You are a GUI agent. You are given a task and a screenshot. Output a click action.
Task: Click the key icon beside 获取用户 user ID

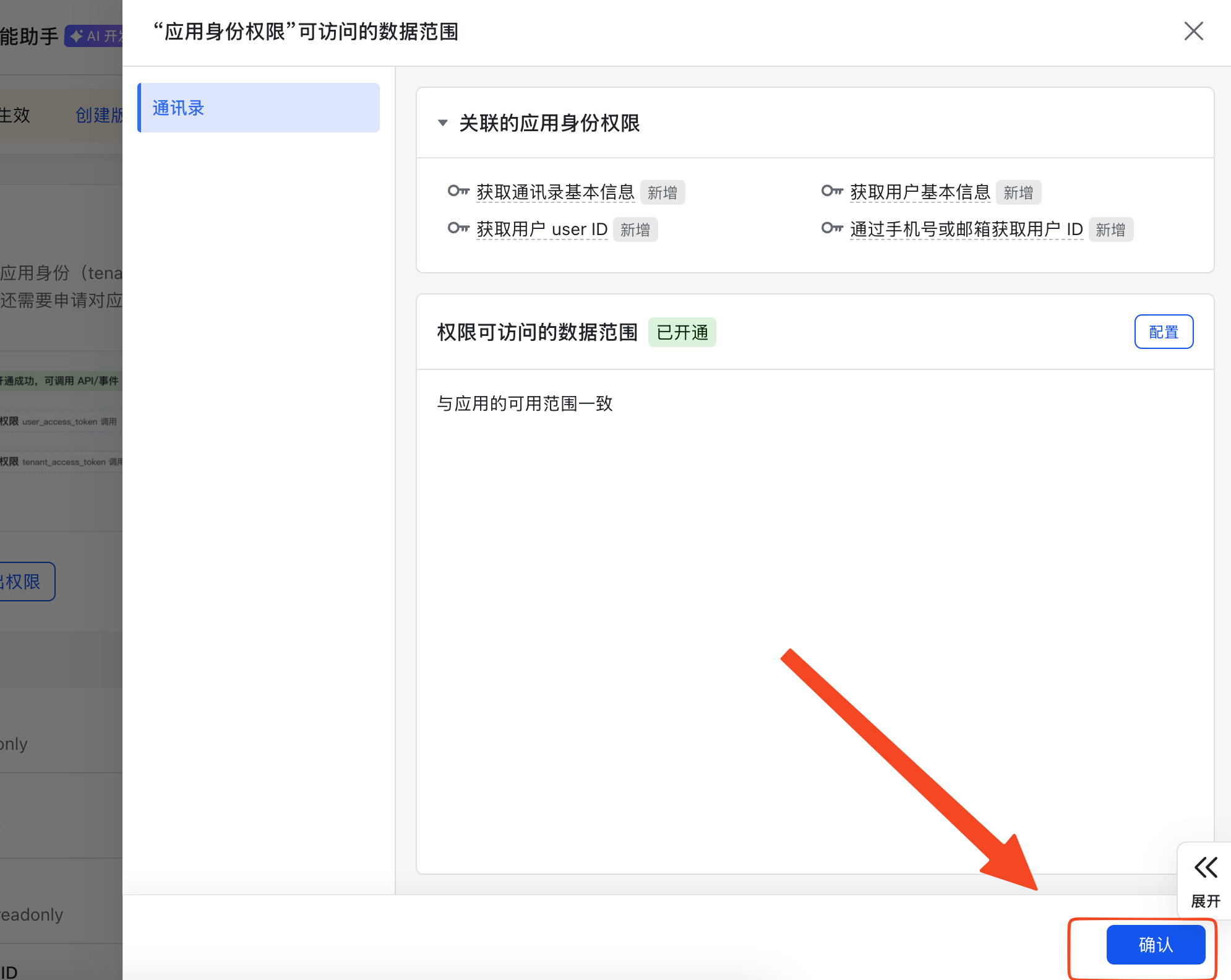click(x=459, y=228)
